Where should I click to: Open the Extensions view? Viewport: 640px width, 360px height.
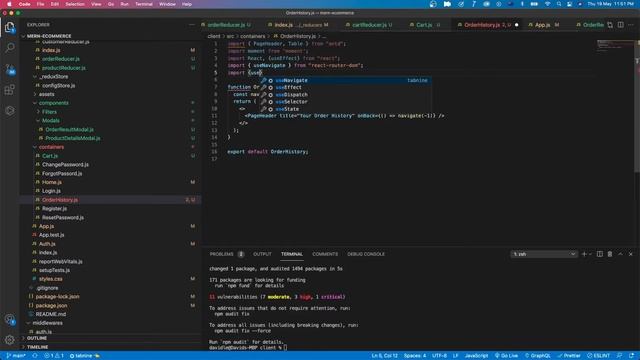[x=9, y=90]
